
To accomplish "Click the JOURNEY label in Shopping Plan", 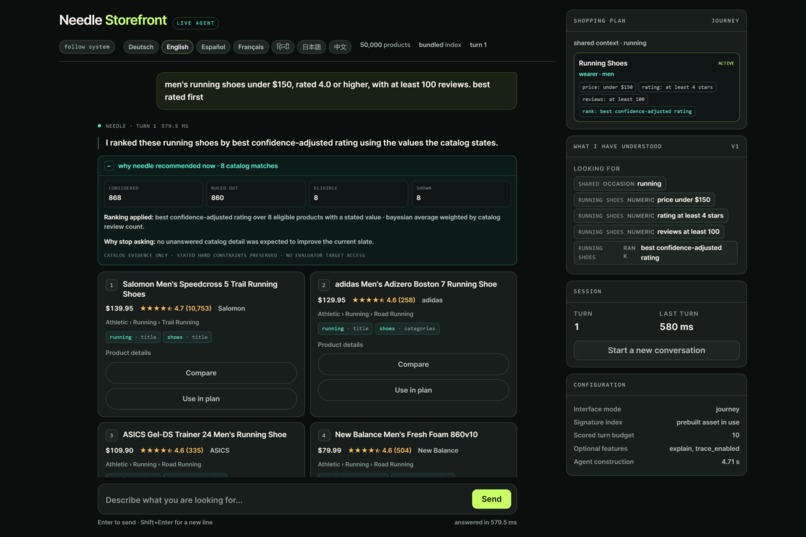I will click(725, 21).
